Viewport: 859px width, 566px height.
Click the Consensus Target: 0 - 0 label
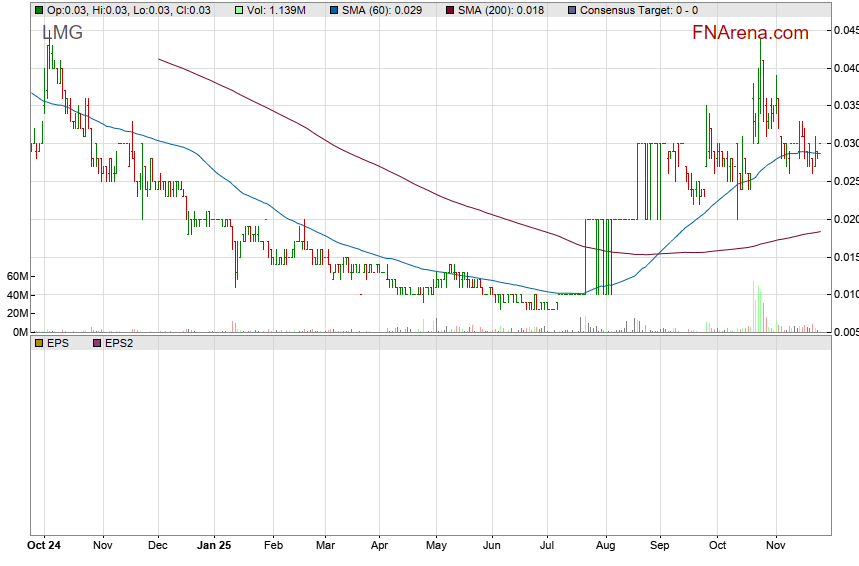click(640, 10)
